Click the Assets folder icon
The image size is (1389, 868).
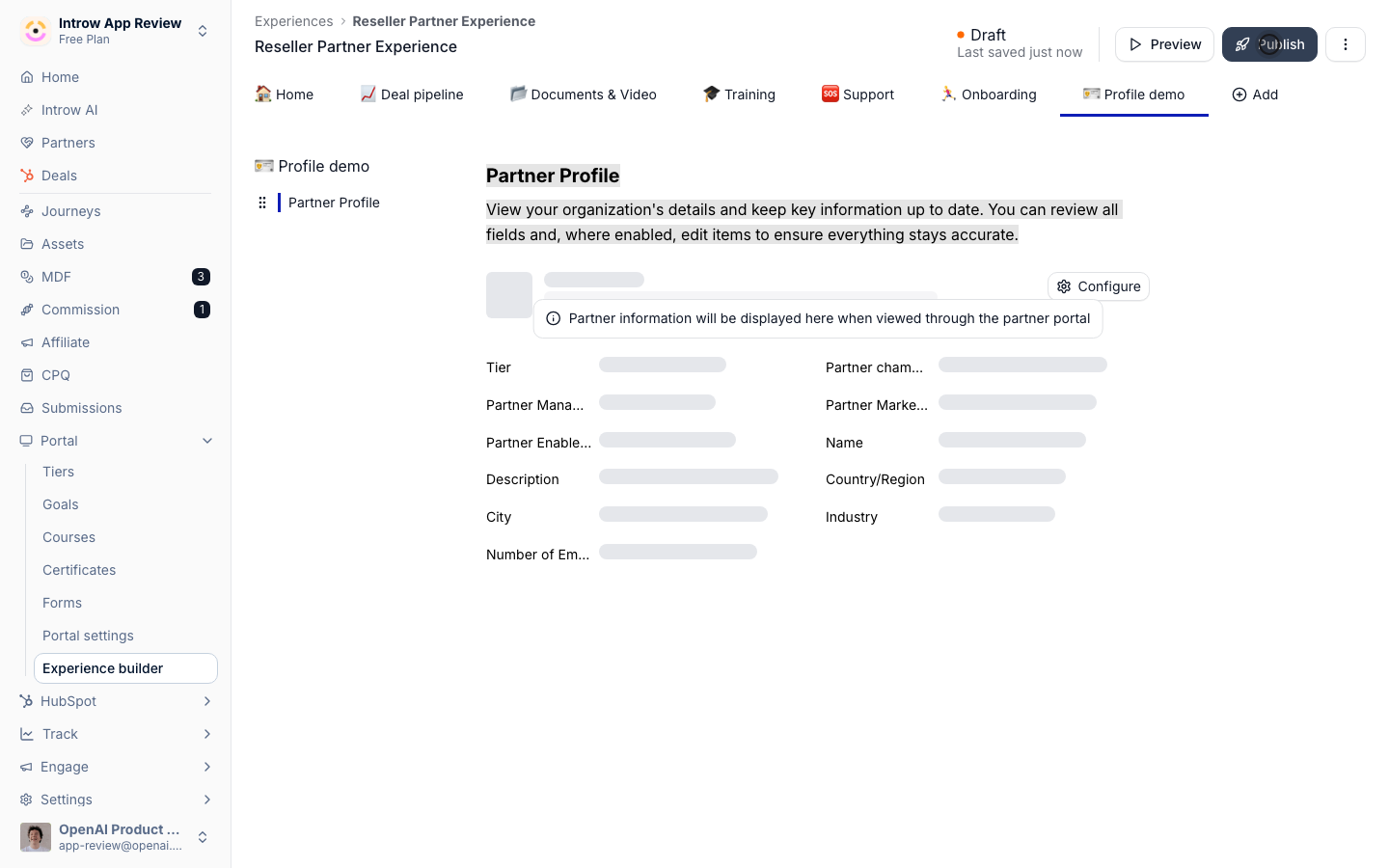tap(27, 244)
